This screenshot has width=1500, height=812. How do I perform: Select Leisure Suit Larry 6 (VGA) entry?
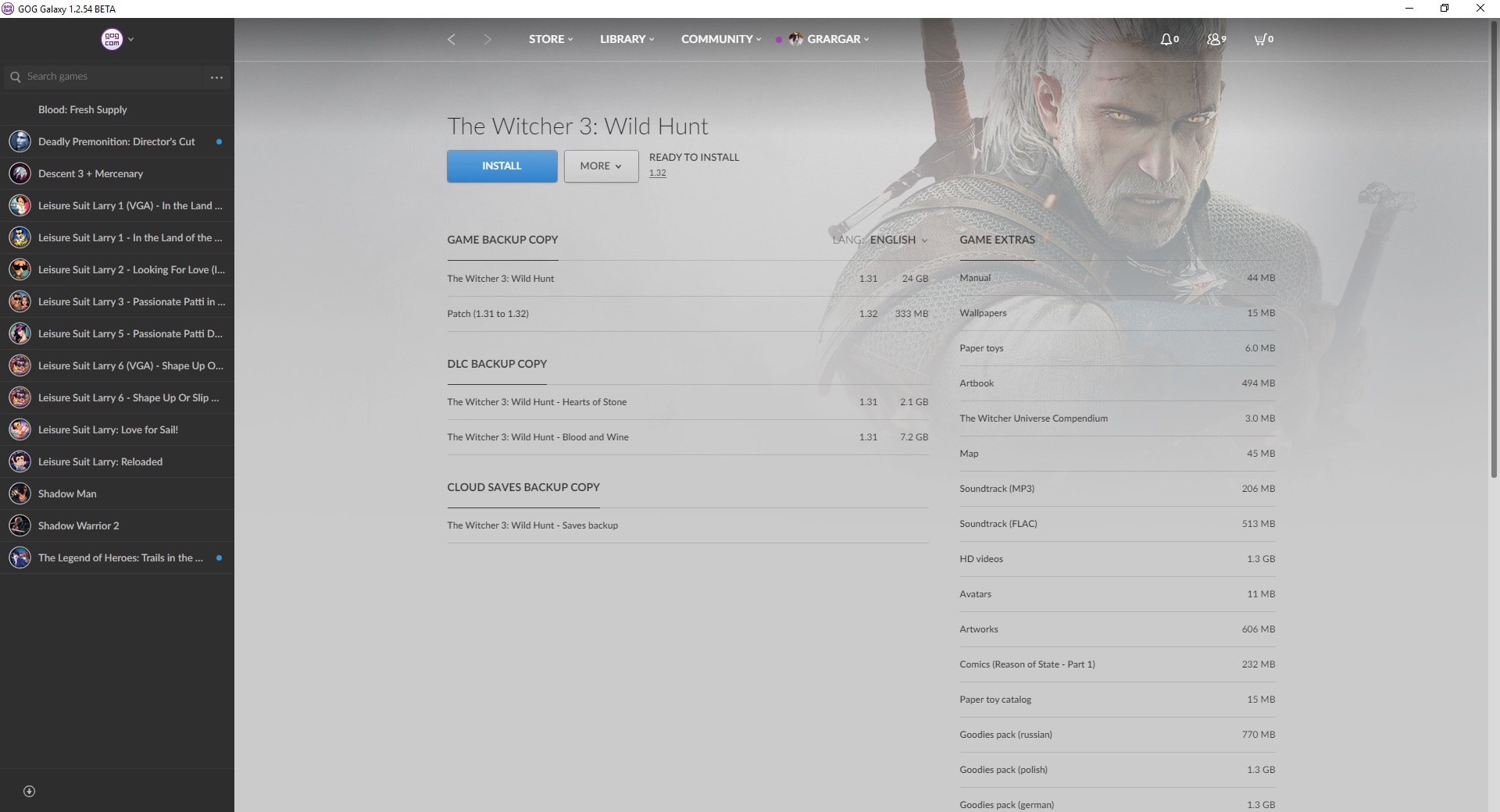tap(117, 365)
